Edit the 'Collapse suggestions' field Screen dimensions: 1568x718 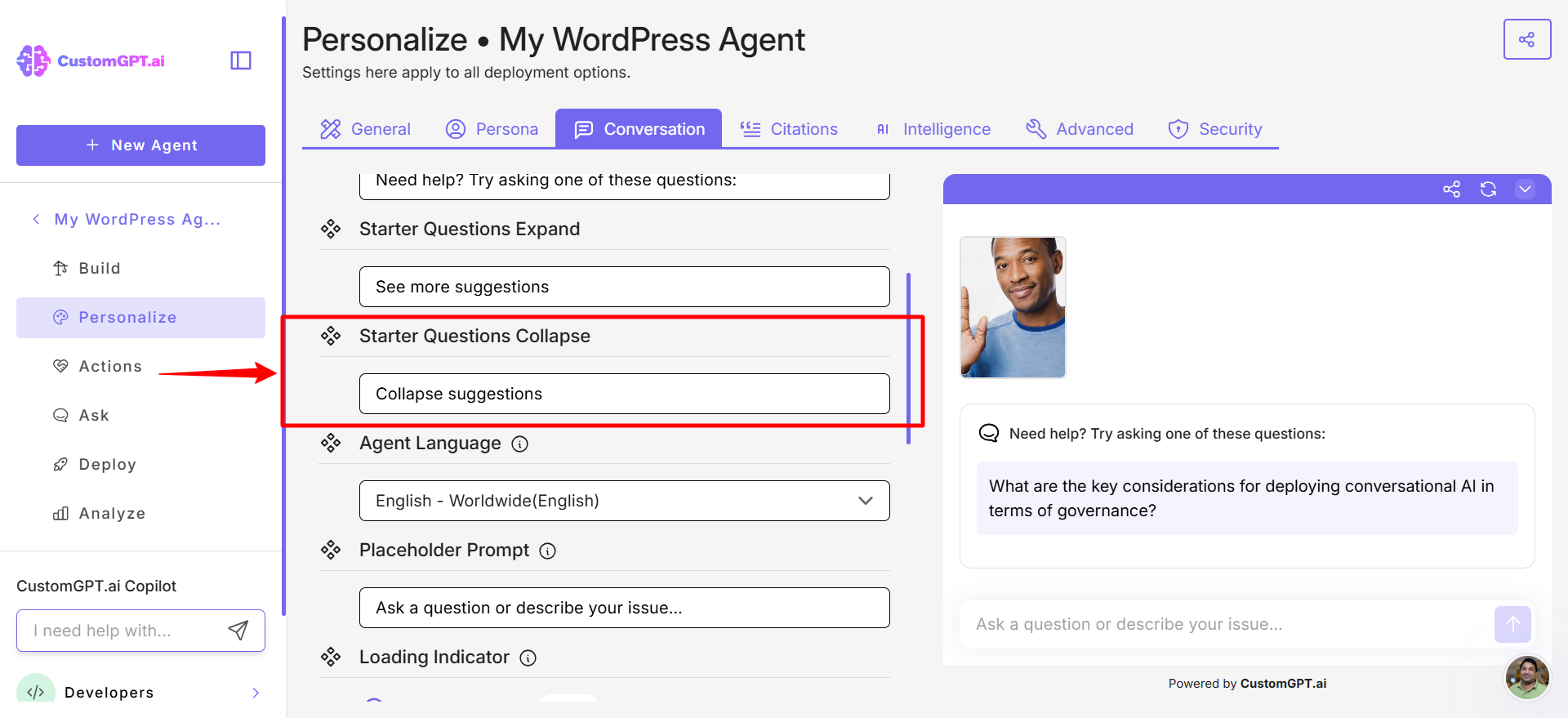pos(625,394)
